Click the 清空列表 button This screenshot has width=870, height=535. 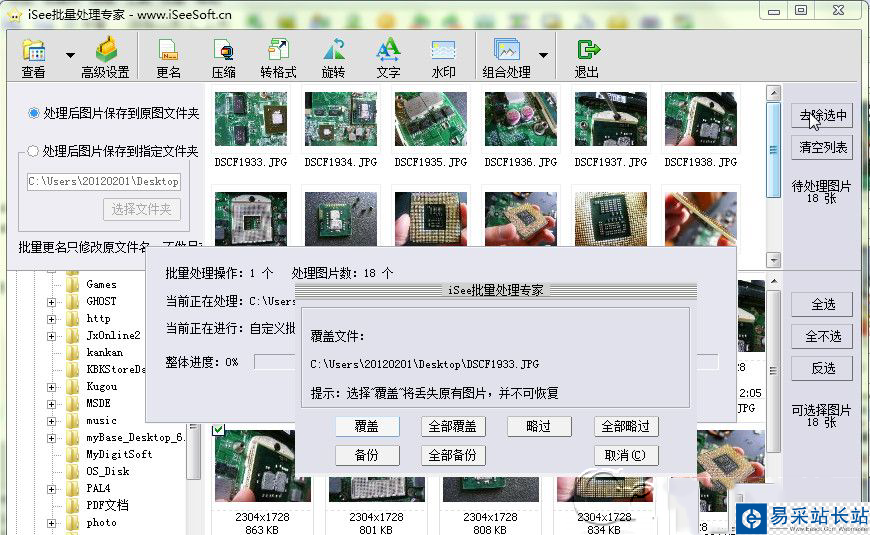[822, 148]
